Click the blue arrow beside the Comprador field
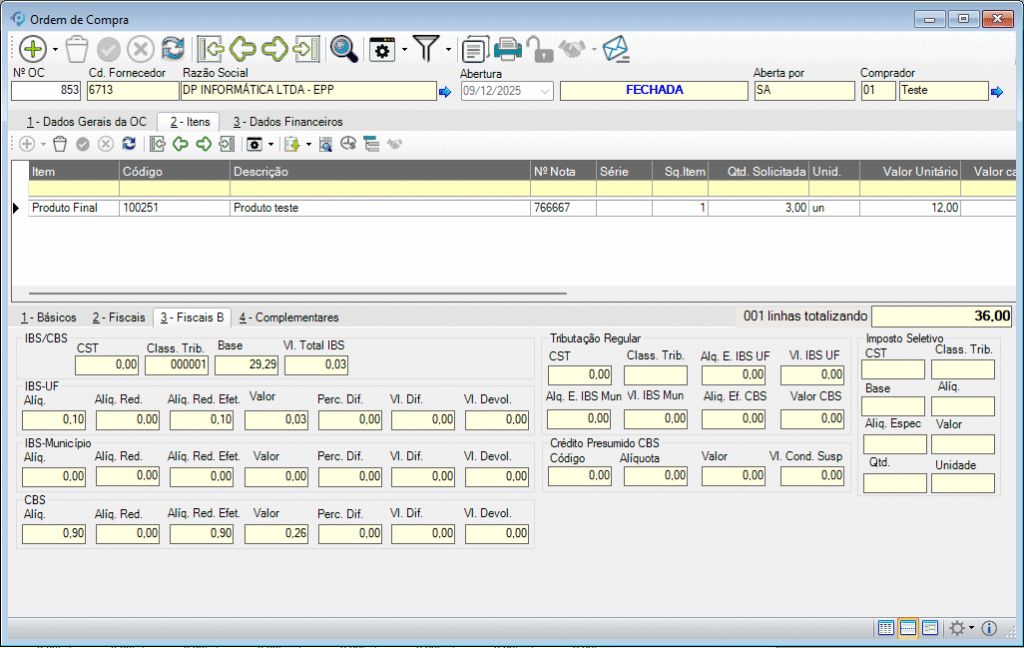1024x648 pixels. tap(996, 92)
